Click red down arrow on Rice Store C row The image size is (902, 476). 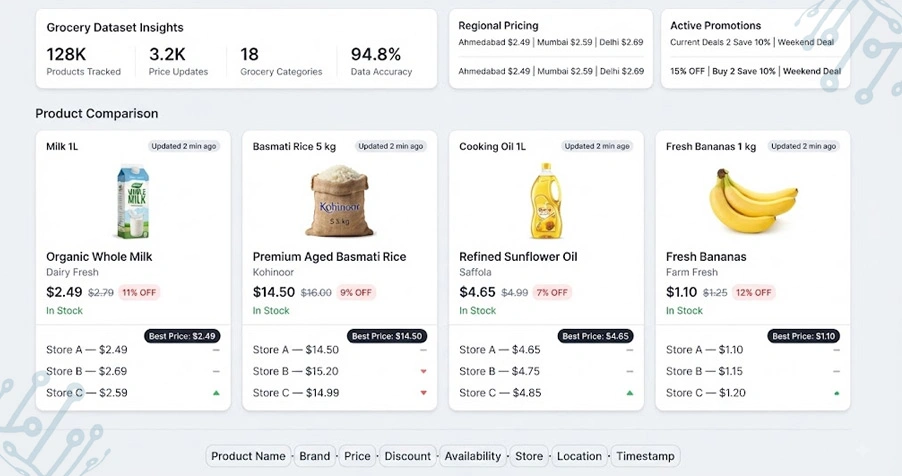click(x=423, y=393)
